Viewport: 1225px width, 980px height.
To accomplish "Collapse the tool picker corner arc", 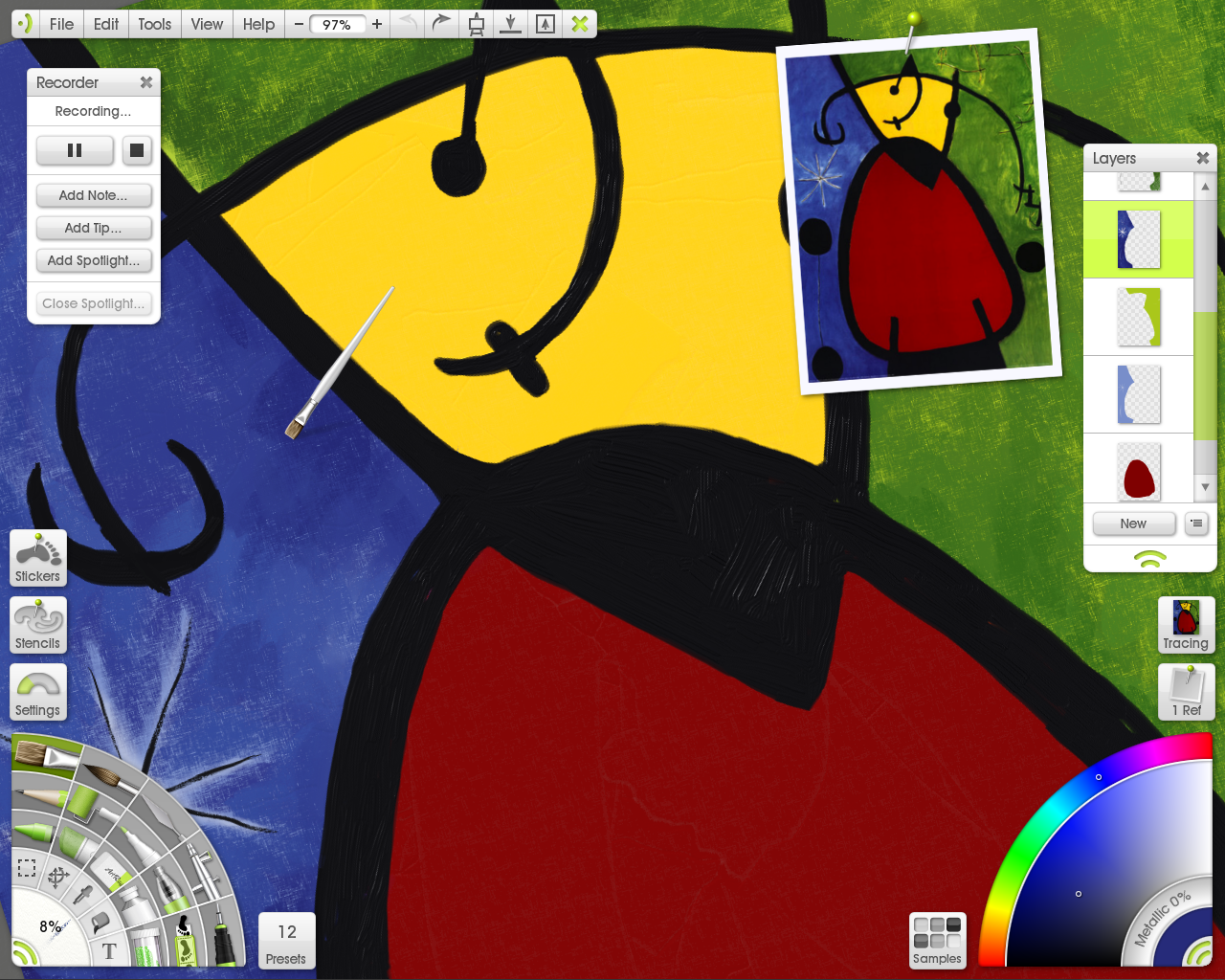I will [x=25, y=951].
